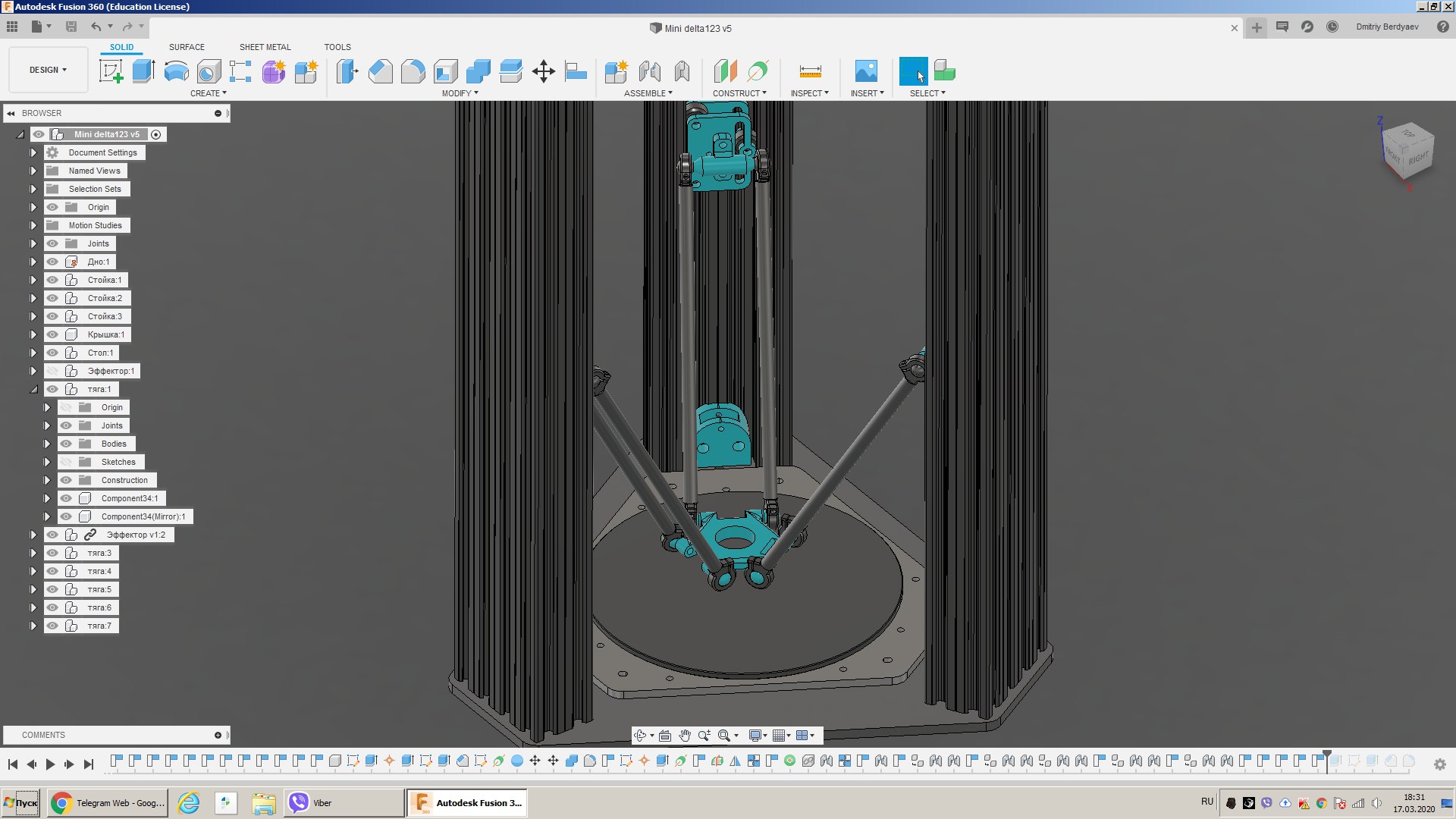
Task: Open the SHEET METAL tab
Action: [265, 47]
